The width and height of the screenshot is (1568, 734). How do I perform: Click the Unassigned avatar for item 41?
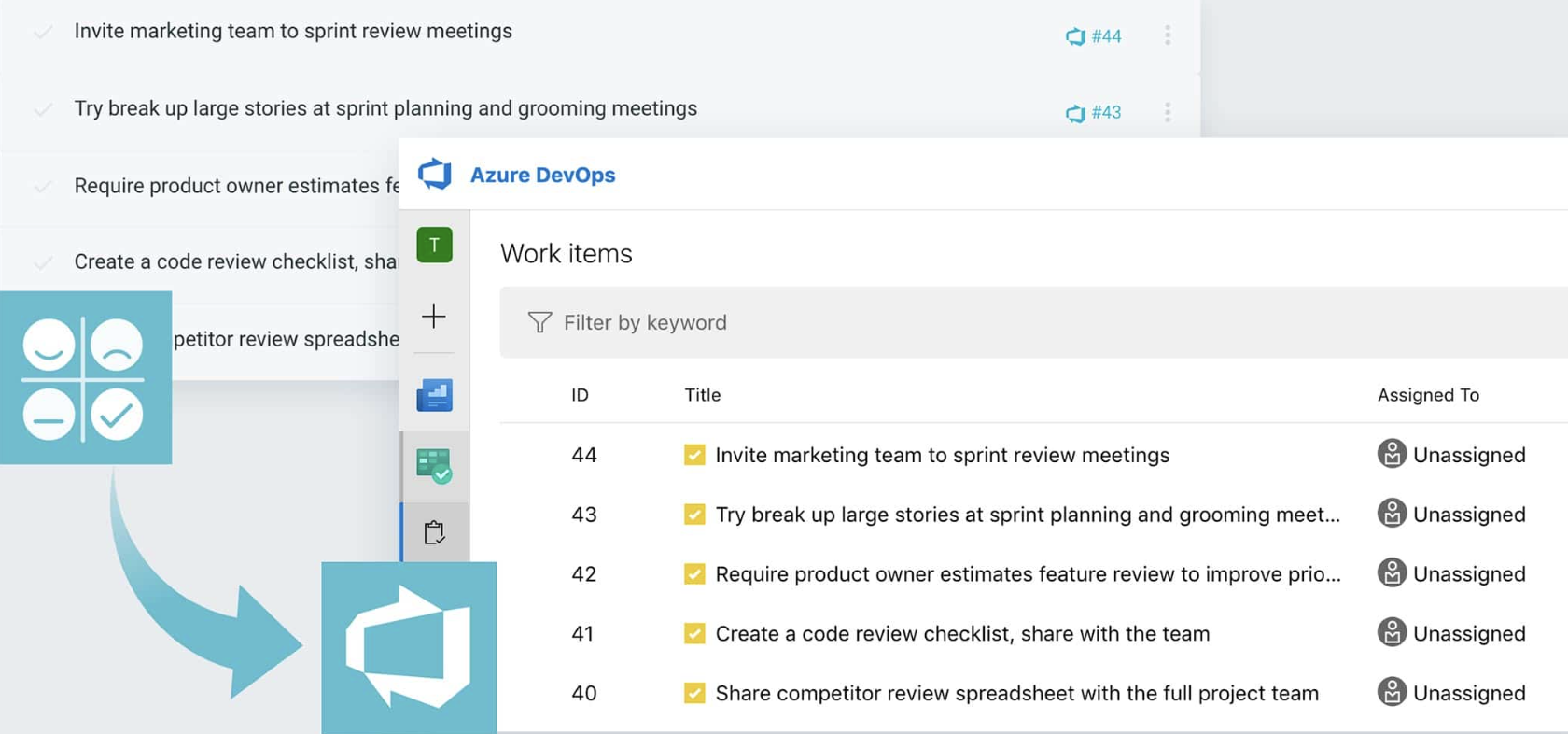pyautogui.click(x=1392, y=632)
